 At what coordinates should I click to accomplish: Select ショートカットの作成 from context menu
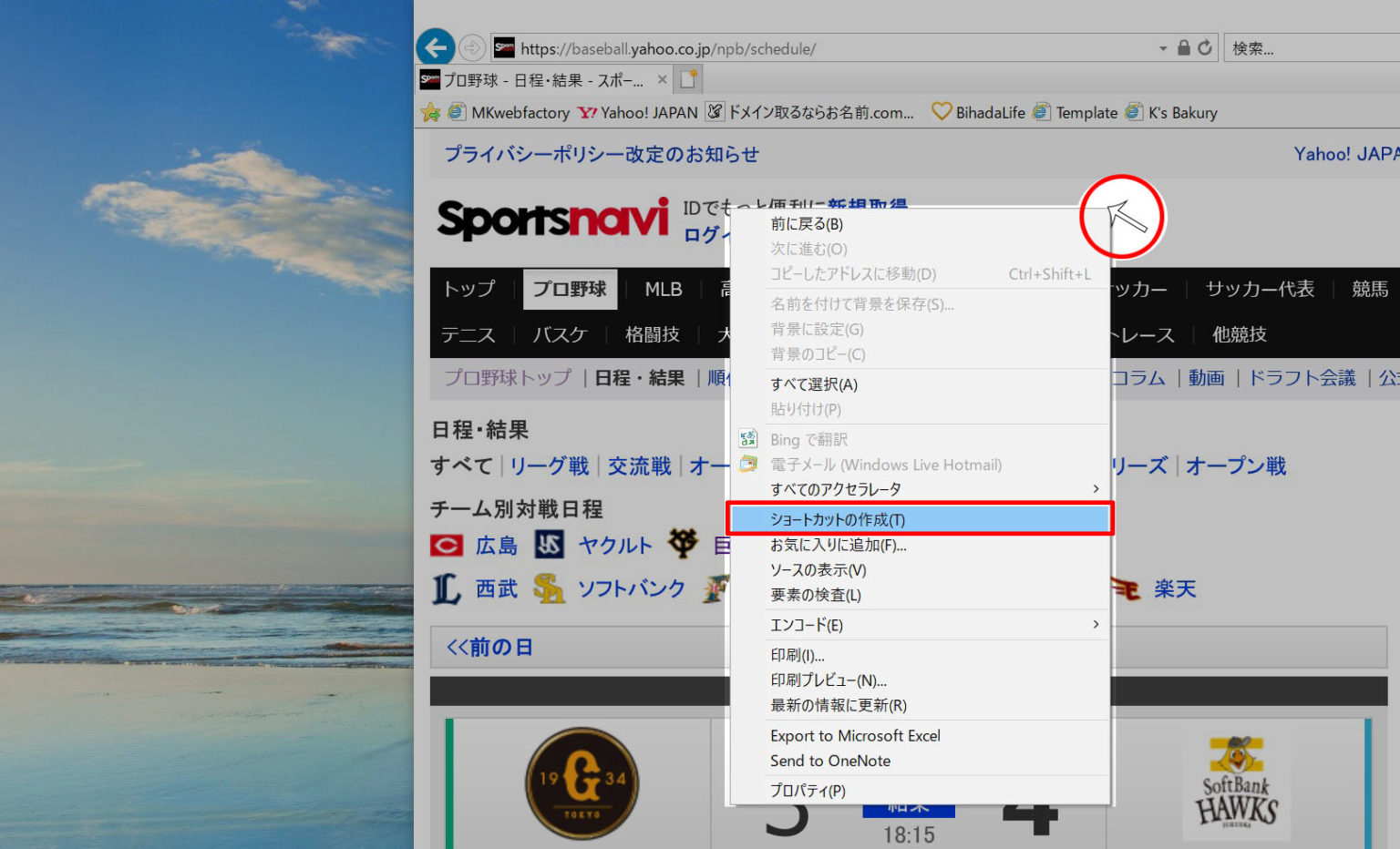click(839, 518)
